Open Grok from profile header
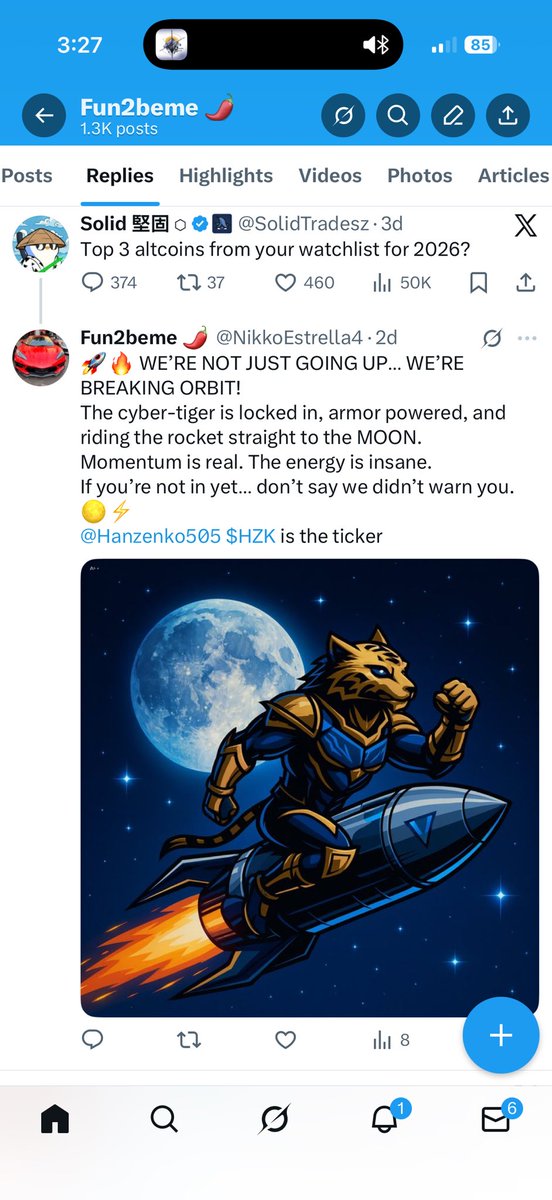The height and width of the screenshot is (1200, 552). click(343, 116)
